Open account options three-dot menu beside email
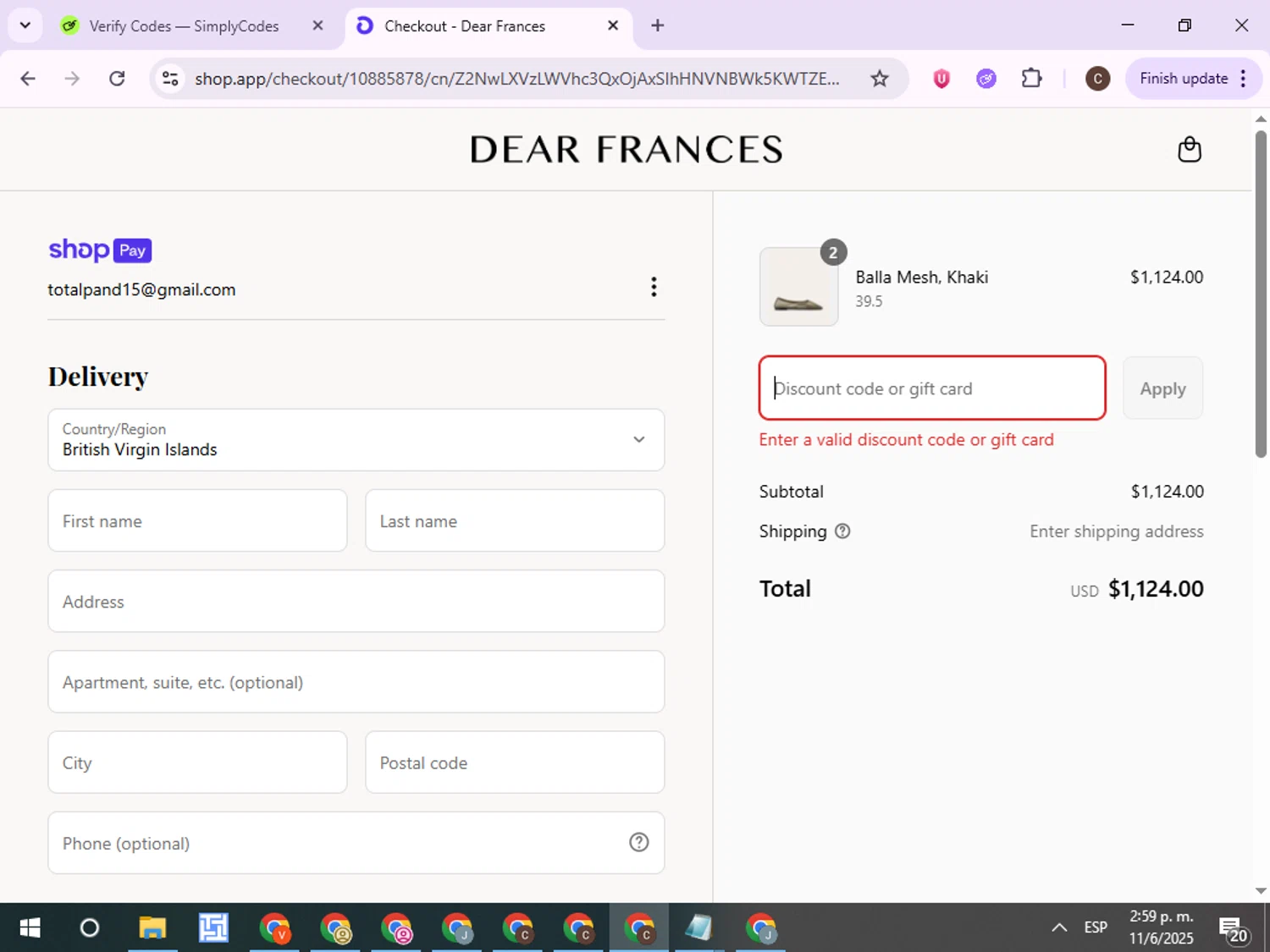Viewport: 1270px width, 952px height. coord(654,287)
